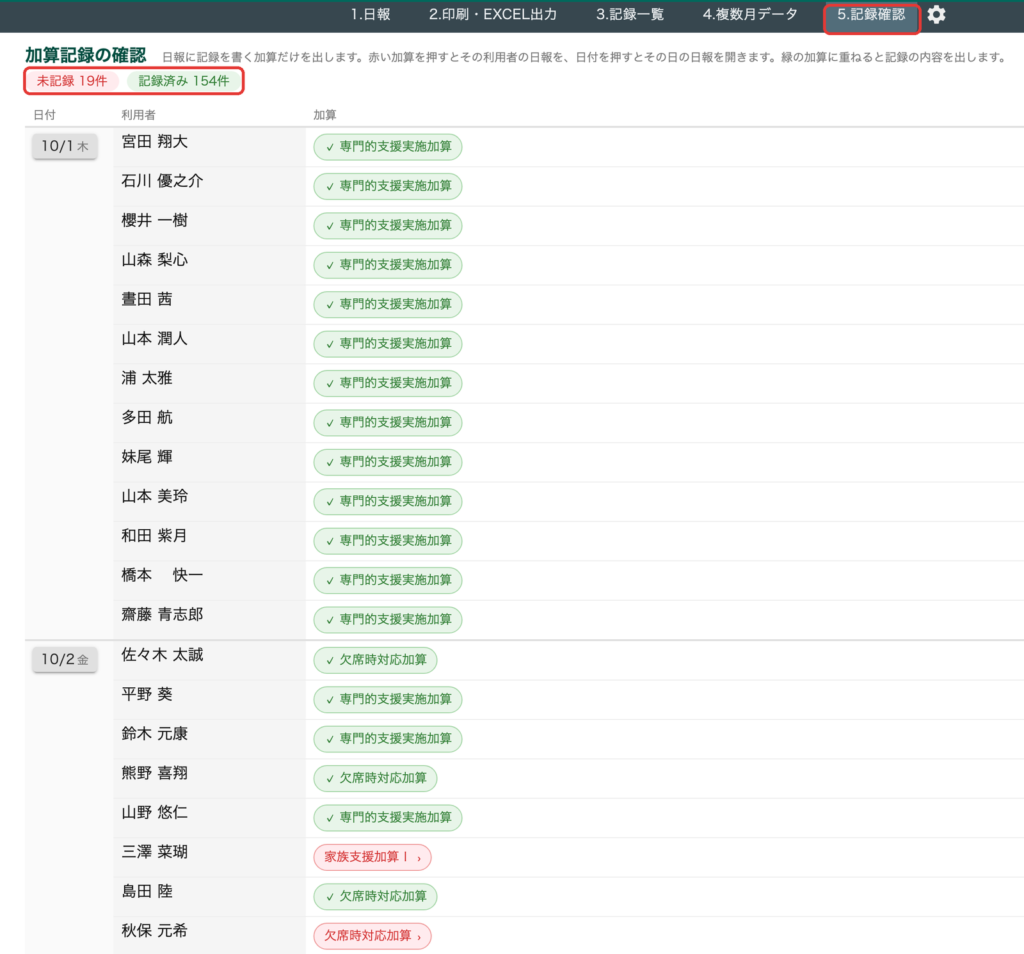Click 多田 航's 専門的支援実施加算 badge

388,422
